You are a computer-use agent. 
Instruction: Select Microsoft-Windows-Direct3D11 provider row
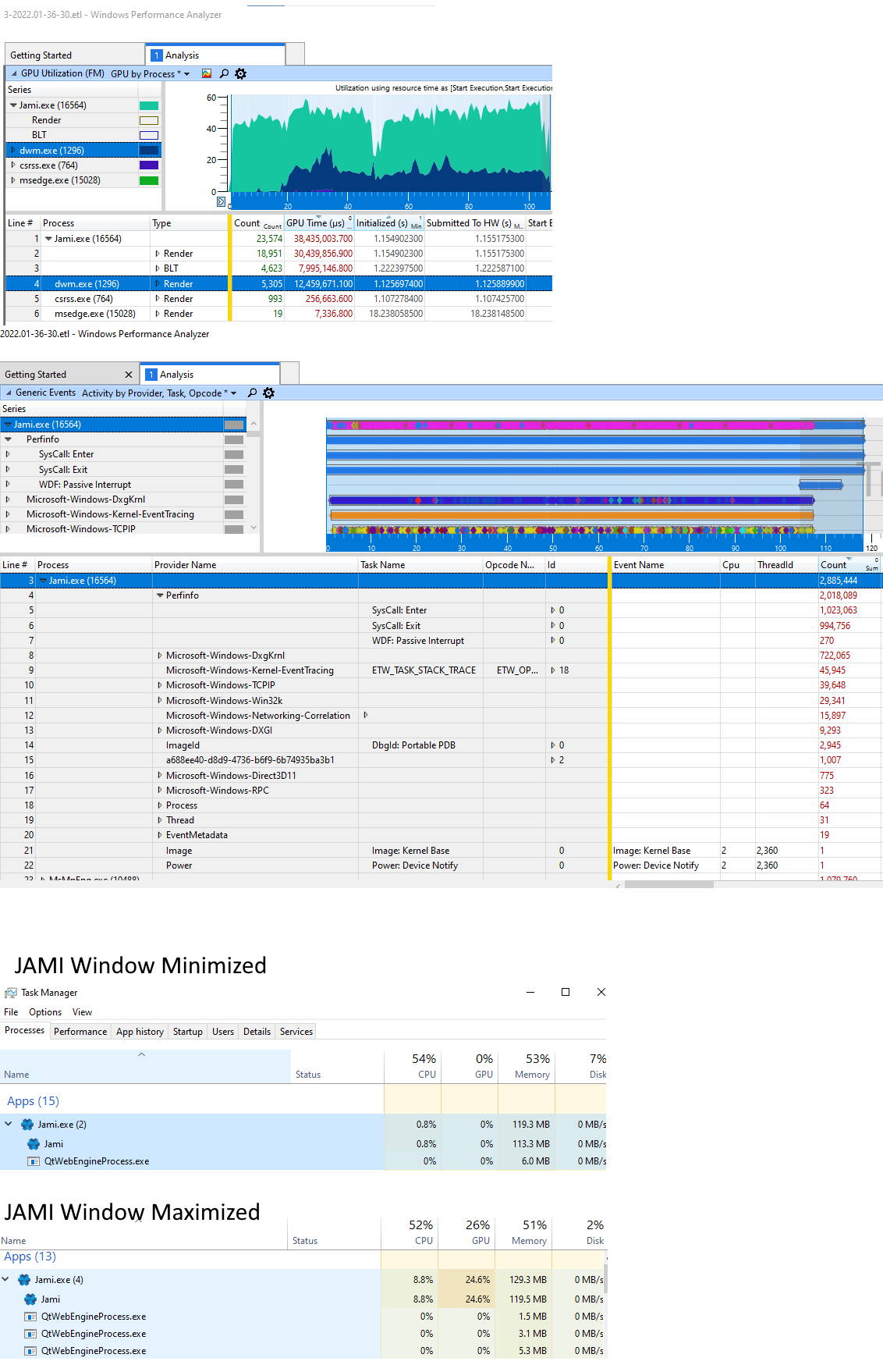click(x=441, y=776)
